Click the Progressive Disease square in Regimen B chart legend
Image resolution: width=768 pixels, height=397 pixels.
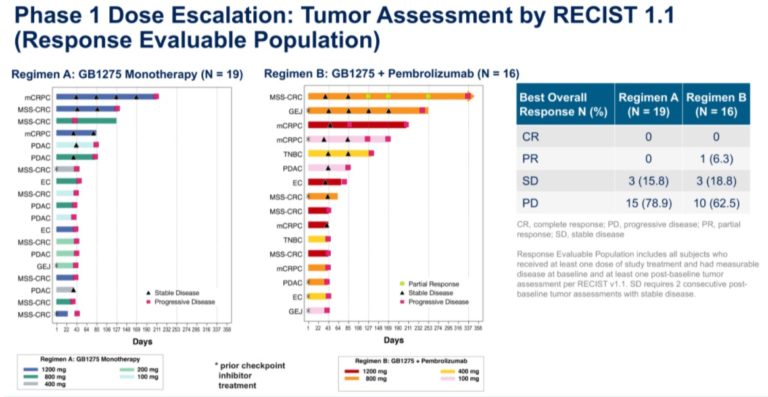(x=402, y=302)
